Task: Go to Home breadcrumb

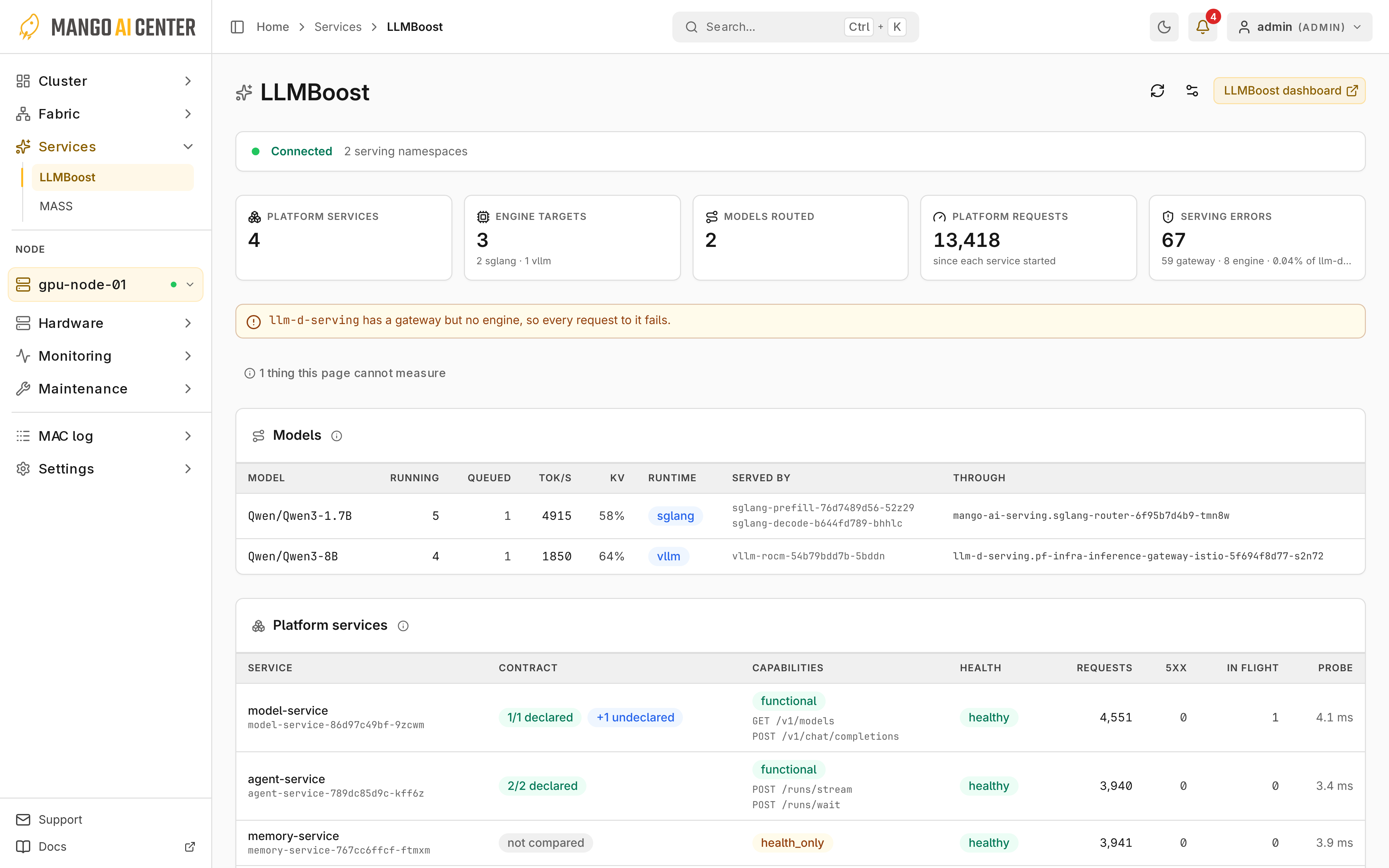Action: (273, 27)
